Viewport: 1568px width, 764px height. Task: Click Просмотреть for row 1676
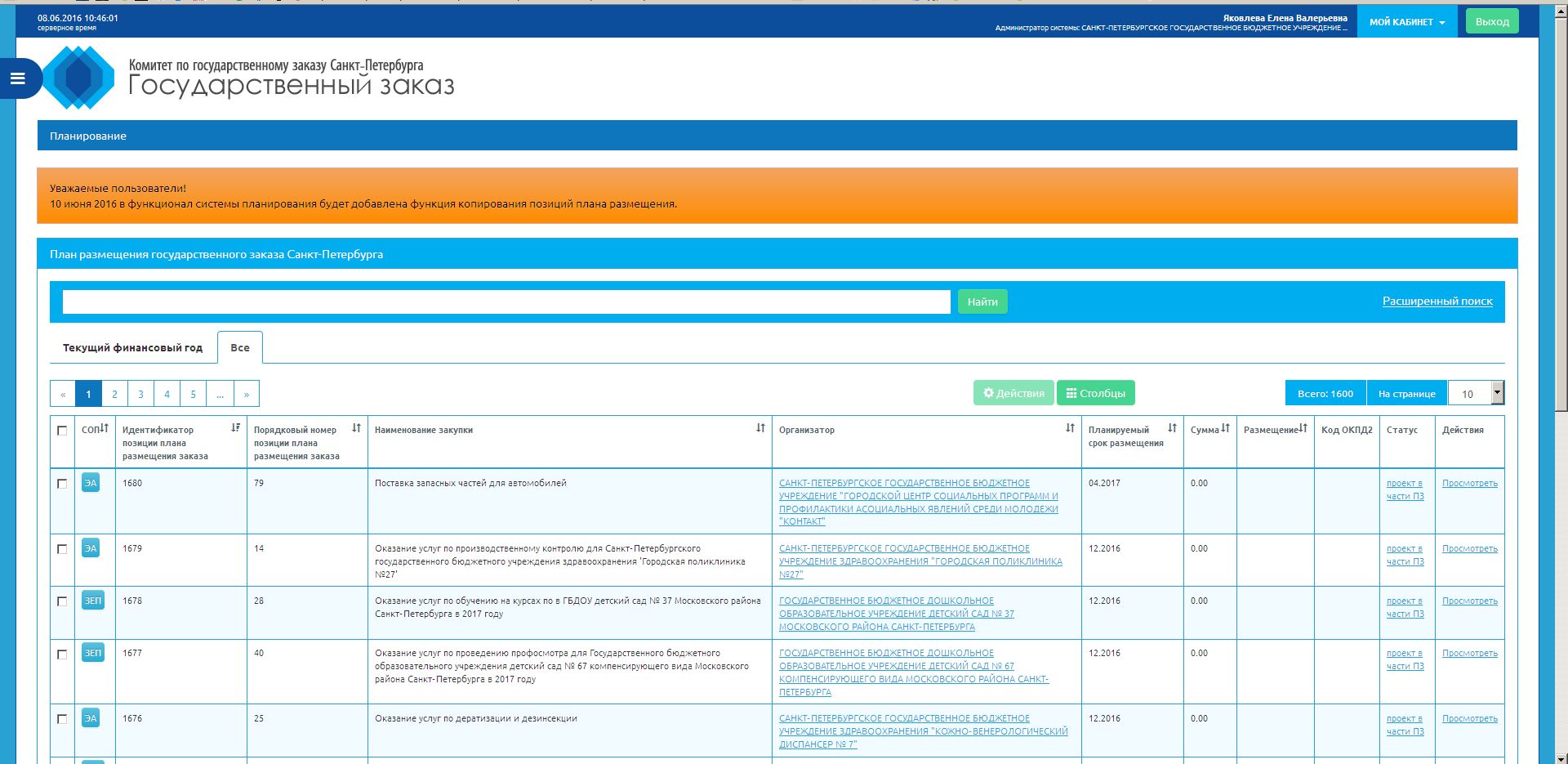[1469, 718]
